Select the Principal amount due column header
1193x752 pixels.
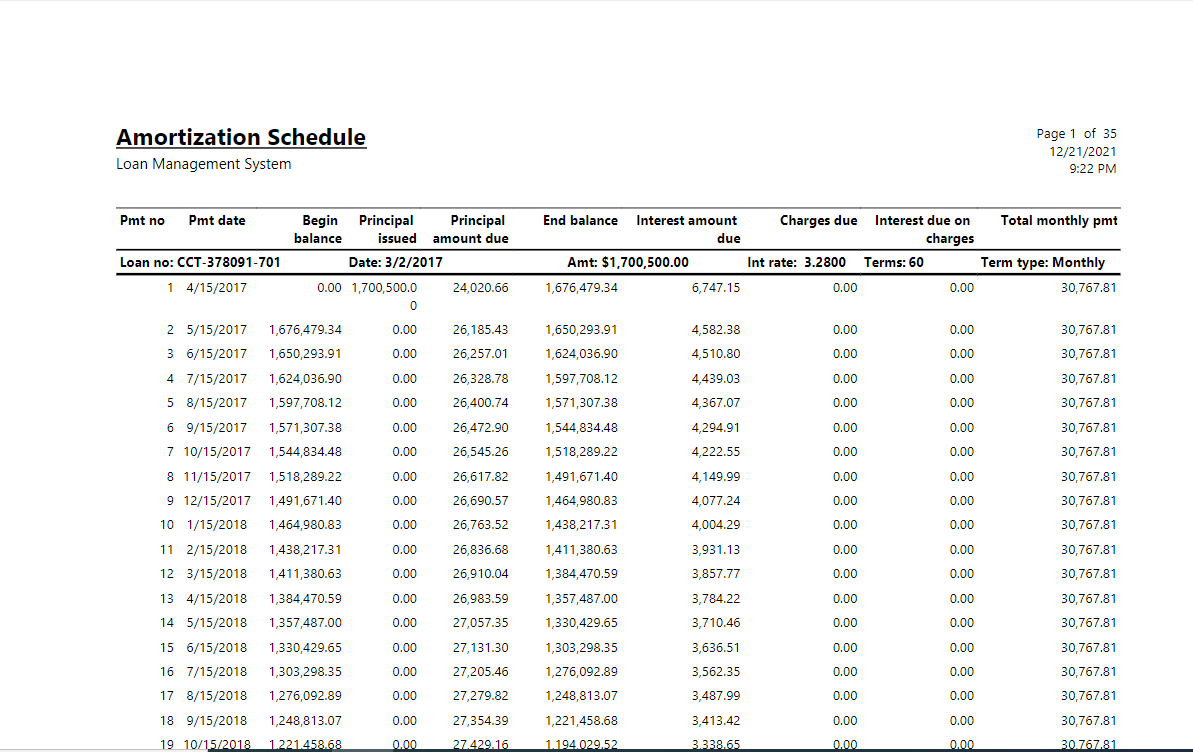[x=471, y=229]
